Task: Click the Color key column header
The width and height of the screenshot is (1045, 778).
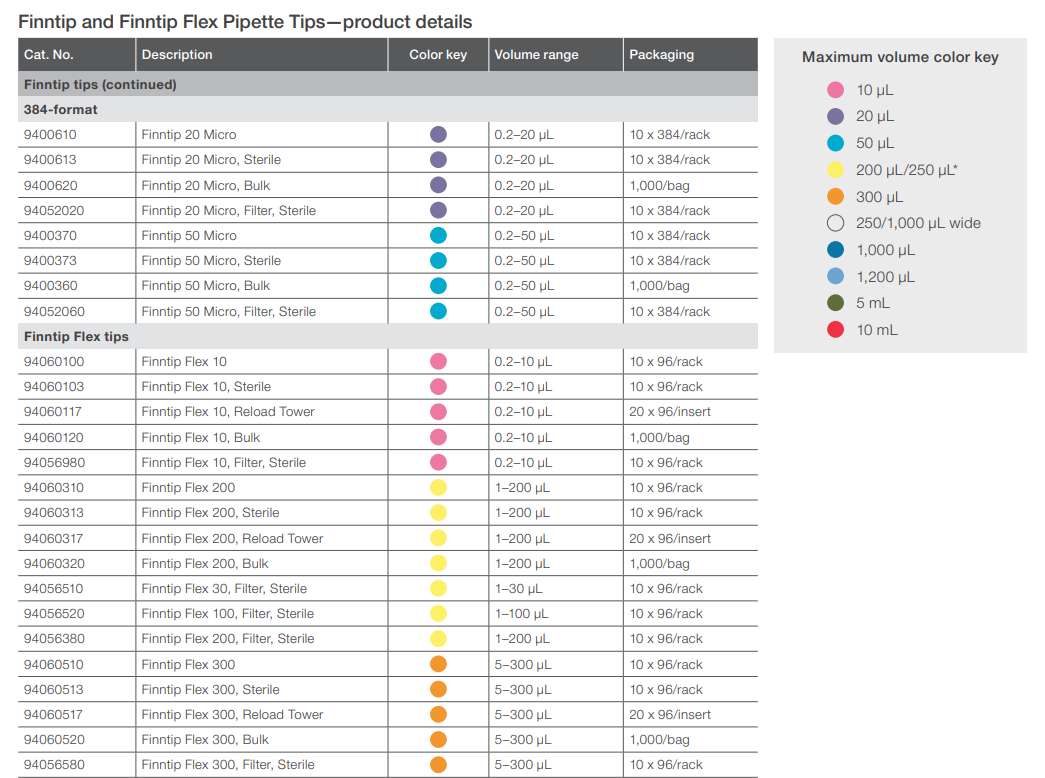Action: (x=438, y=55)
